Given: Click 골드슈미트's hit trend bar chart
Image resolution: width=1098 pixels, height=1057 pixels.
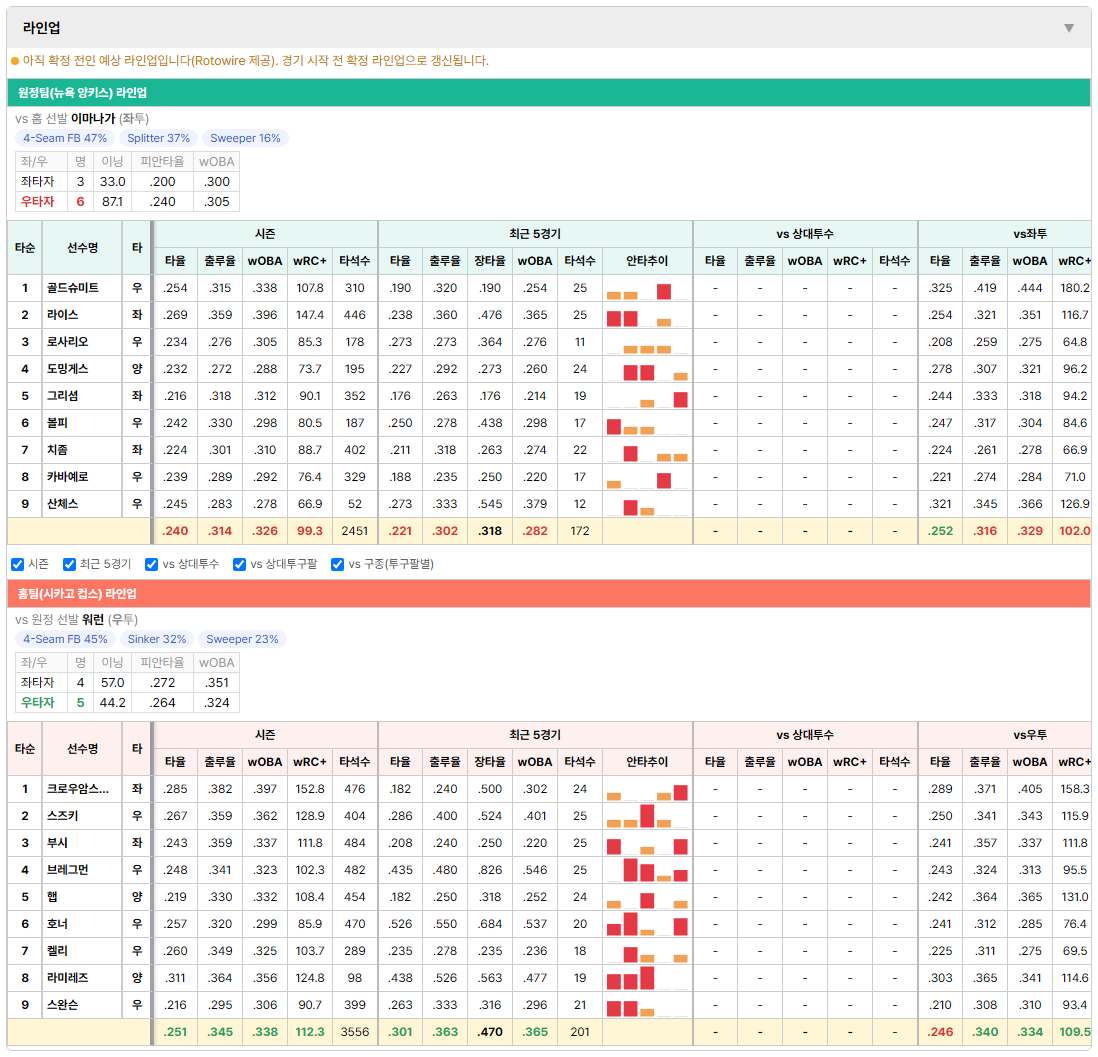Looking at the screenshot, I should (x=647, y=288).
